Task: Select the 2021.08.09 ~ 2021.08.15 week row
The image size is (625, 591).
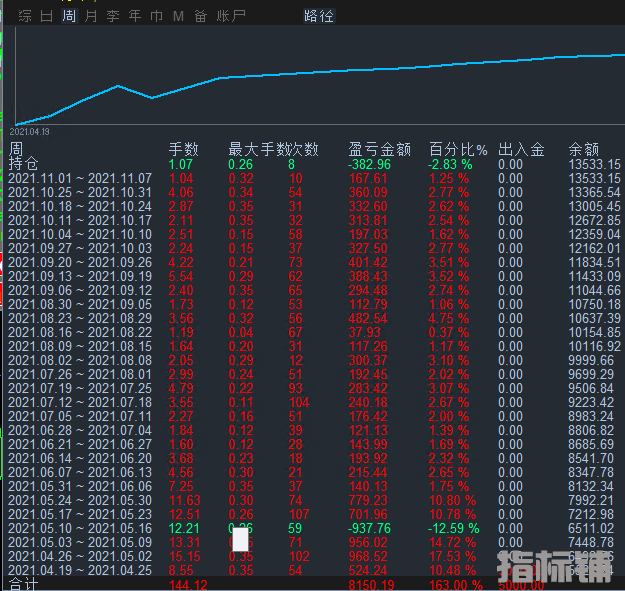Action: pos(314,346)
